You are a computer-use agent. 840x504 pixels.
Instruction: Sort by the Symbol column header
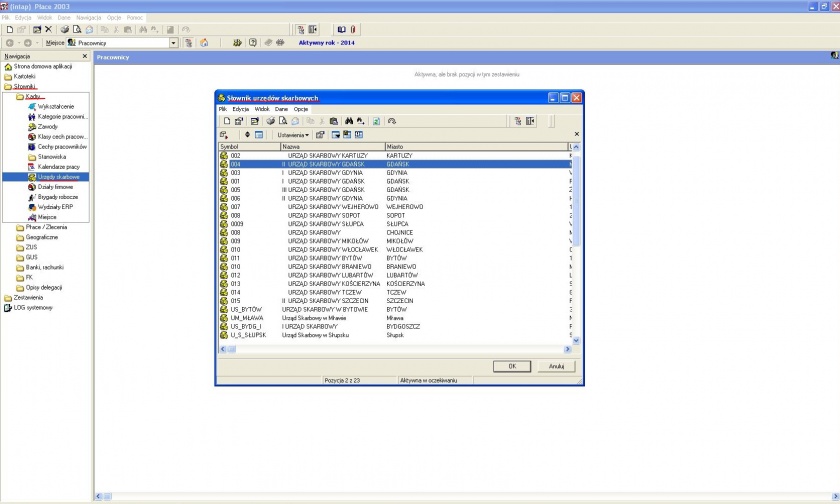pos(250,147)
